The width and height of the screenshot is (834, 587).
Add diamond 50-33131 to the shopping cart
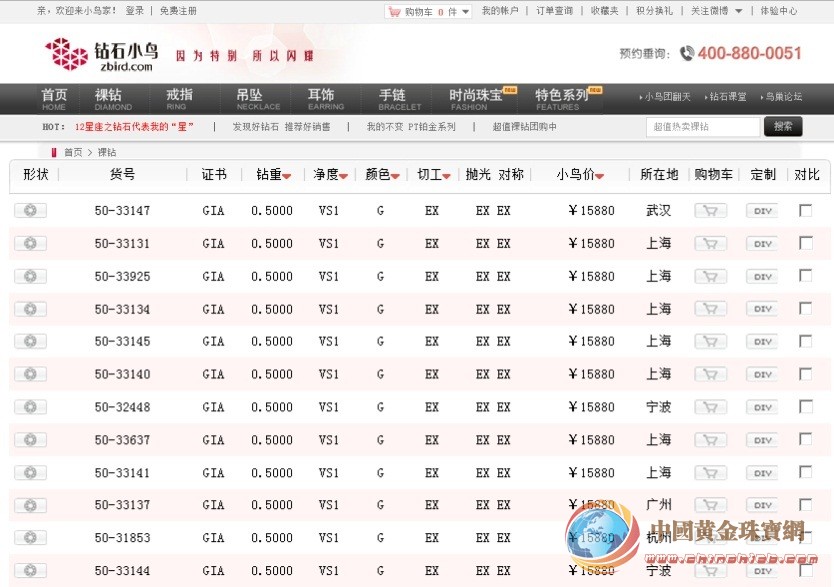tap(710, 243)
